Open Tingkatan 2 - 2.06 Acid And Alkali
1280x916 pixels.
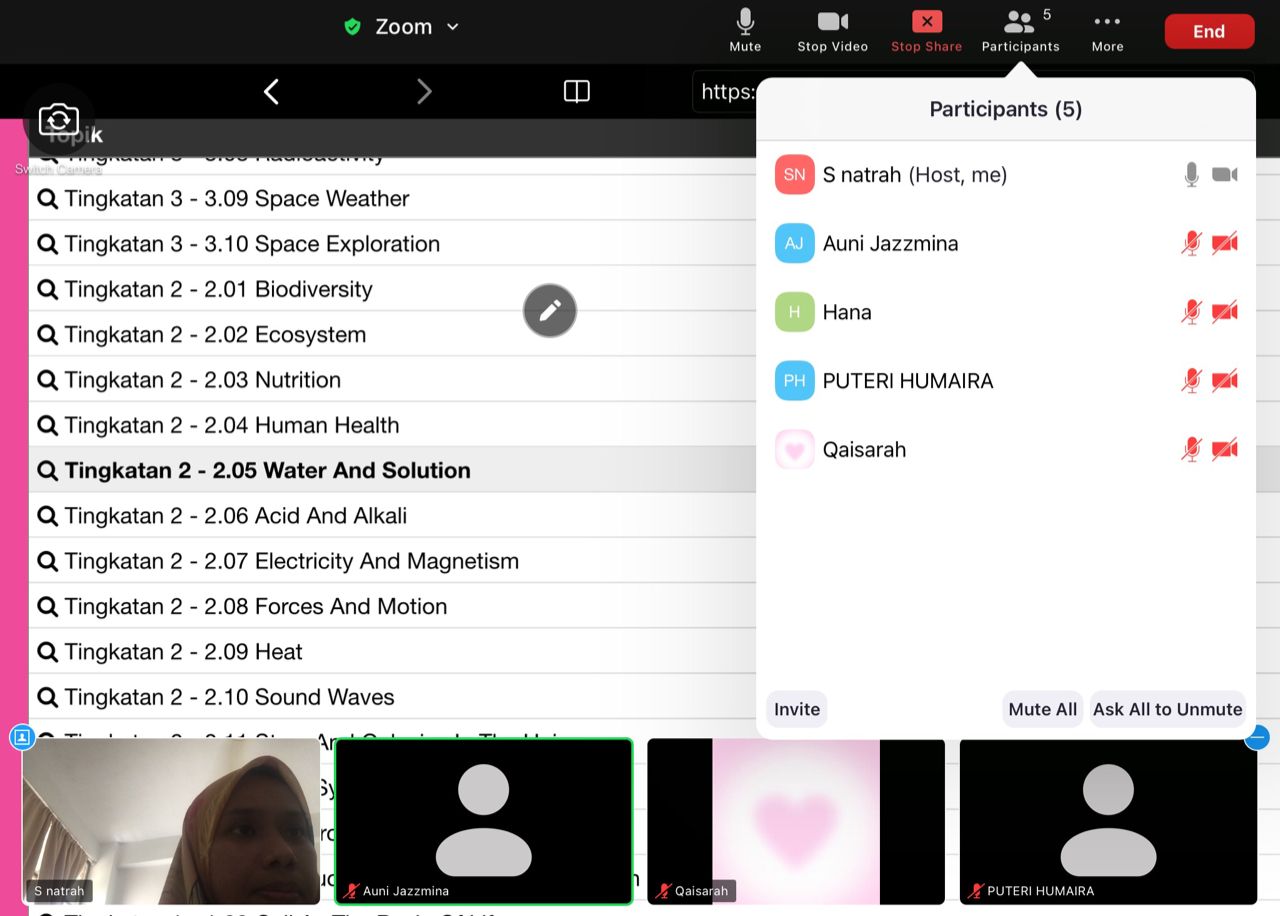pos(235,516)
